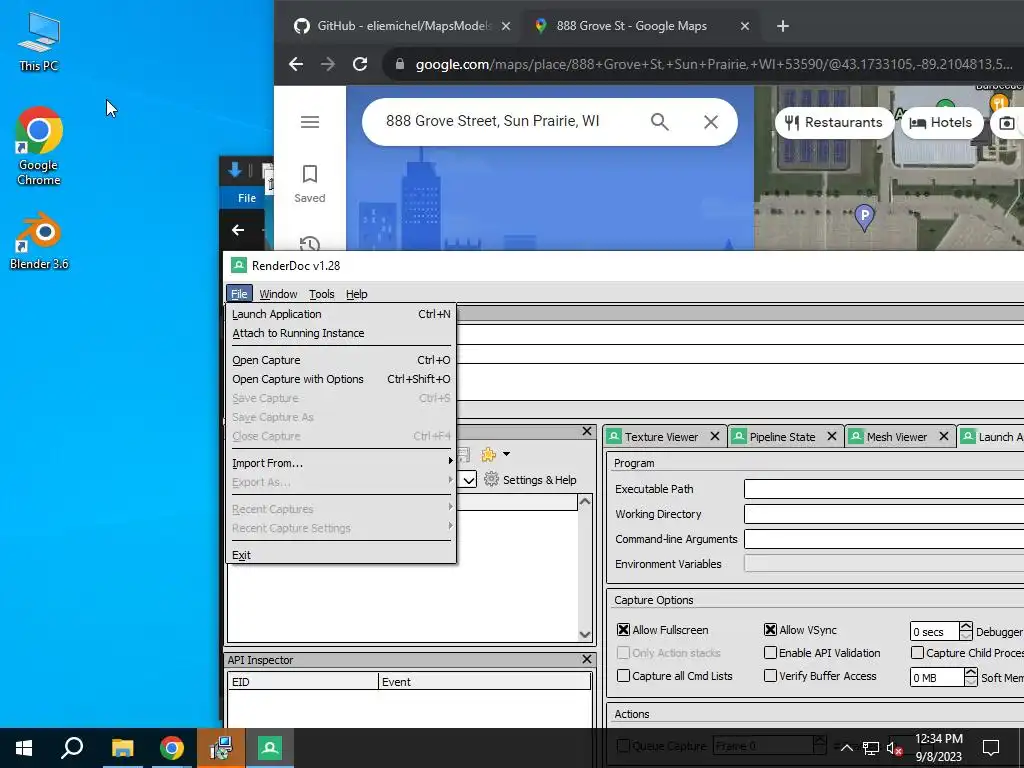Open Windows taskbar search
1024x768 pixels.
[72, 748]
